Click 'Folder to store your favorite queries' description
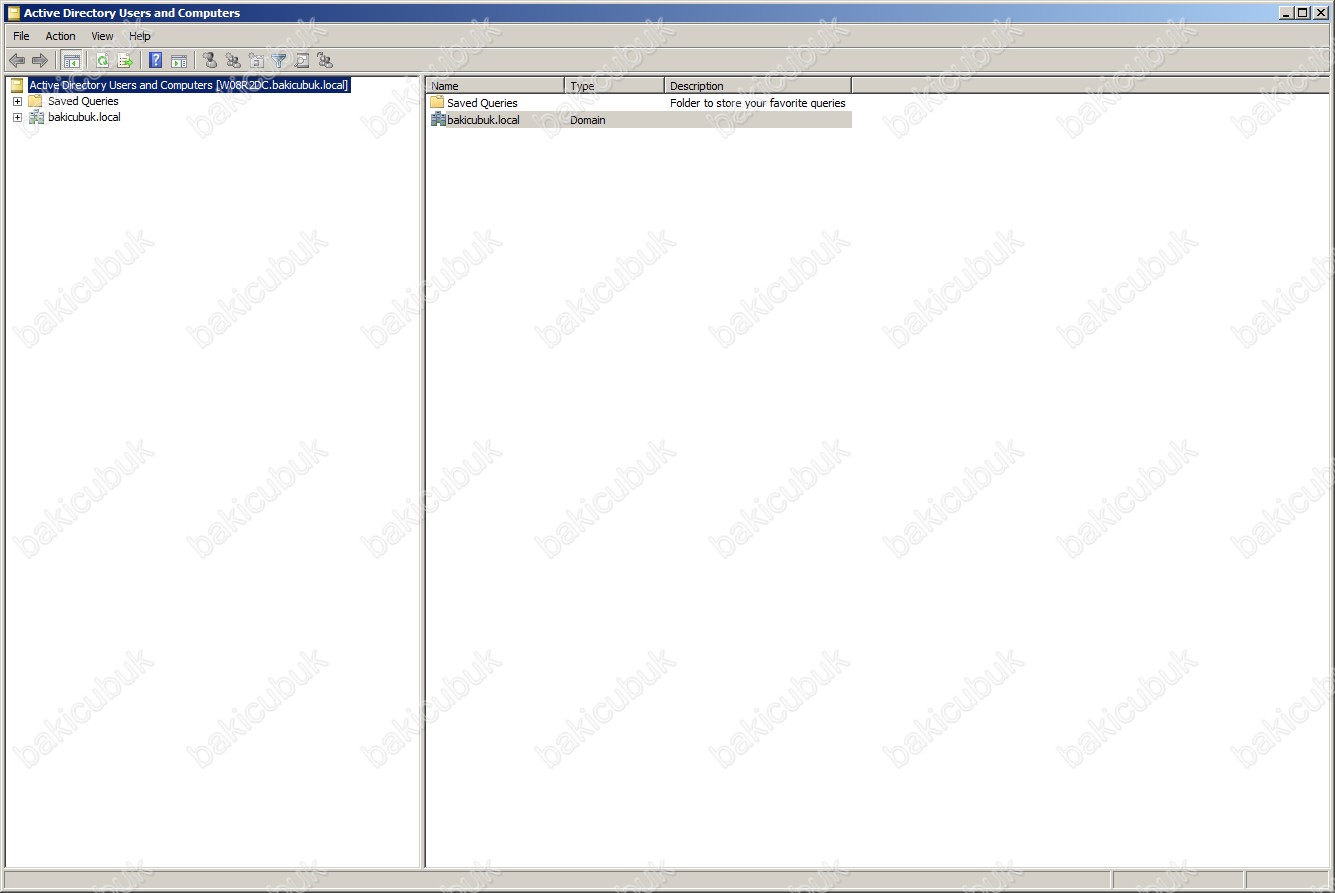1335x893 pixels. click(758, 103)
